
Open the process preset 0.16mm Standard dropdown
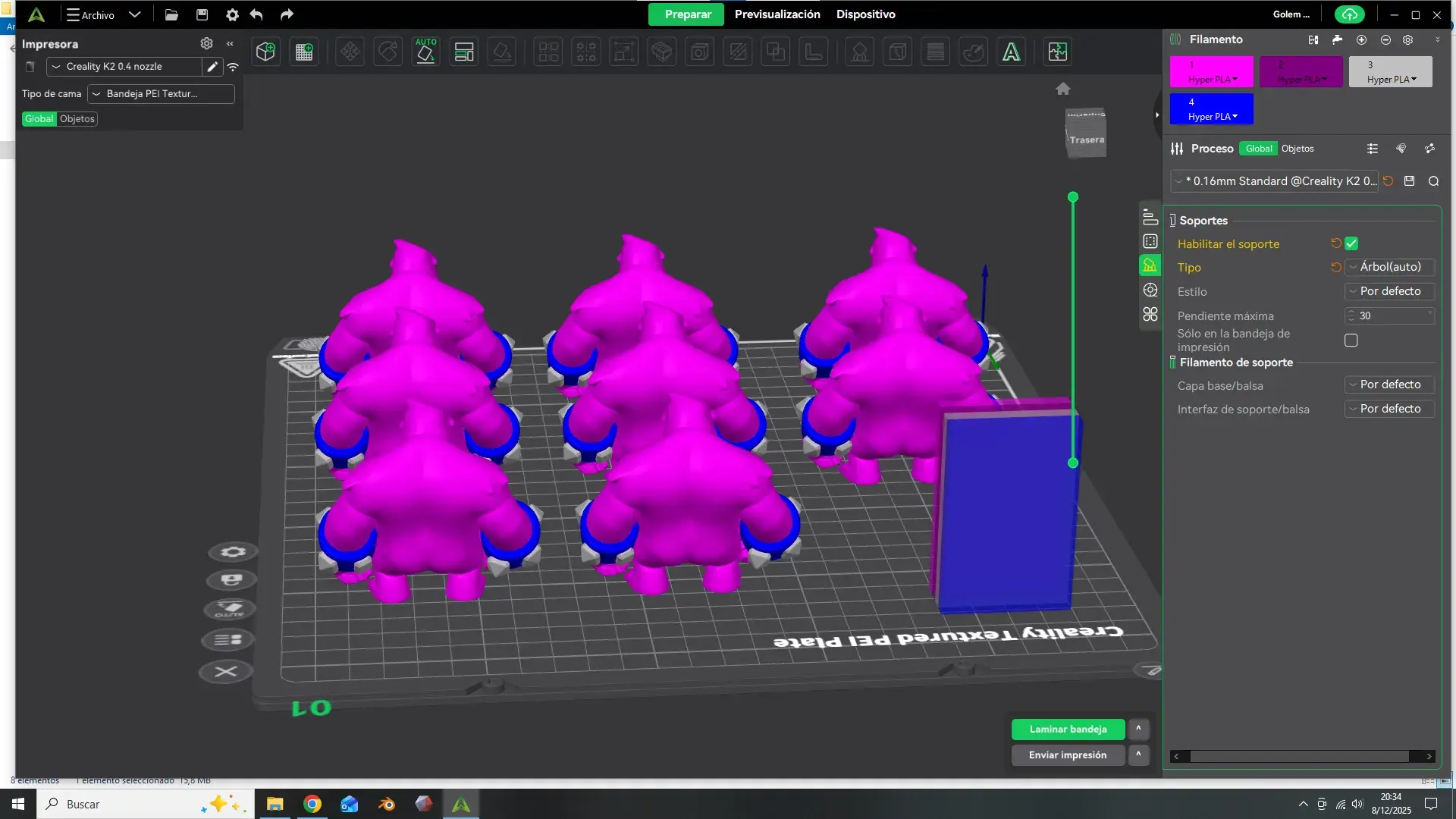1274,181
